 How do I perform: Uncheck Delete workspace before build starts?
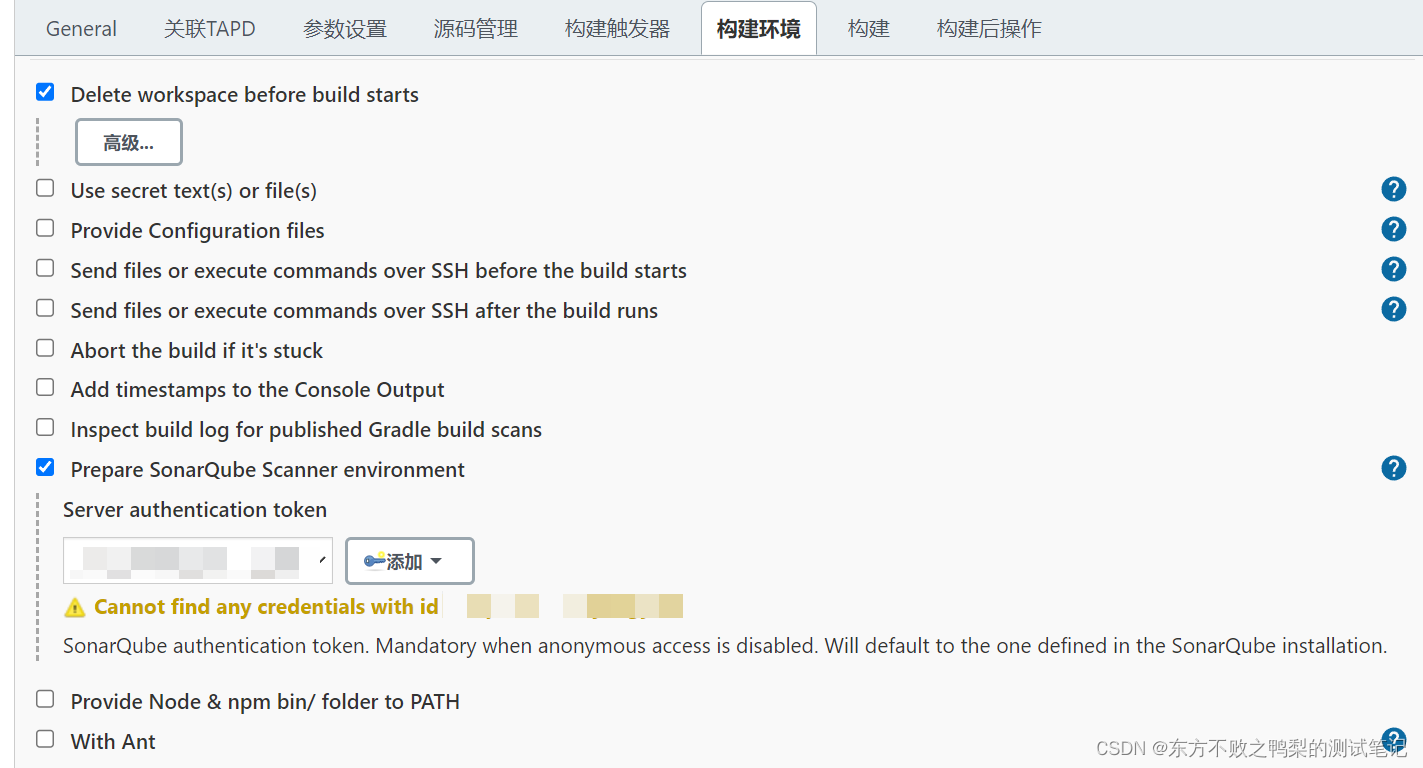coord(45,91)
